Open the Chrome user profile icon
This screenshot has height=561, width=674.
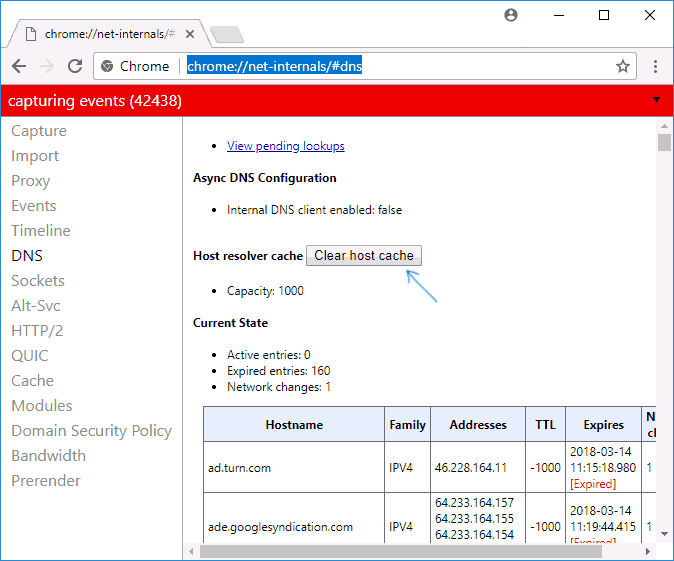click(x=511, y=15)
